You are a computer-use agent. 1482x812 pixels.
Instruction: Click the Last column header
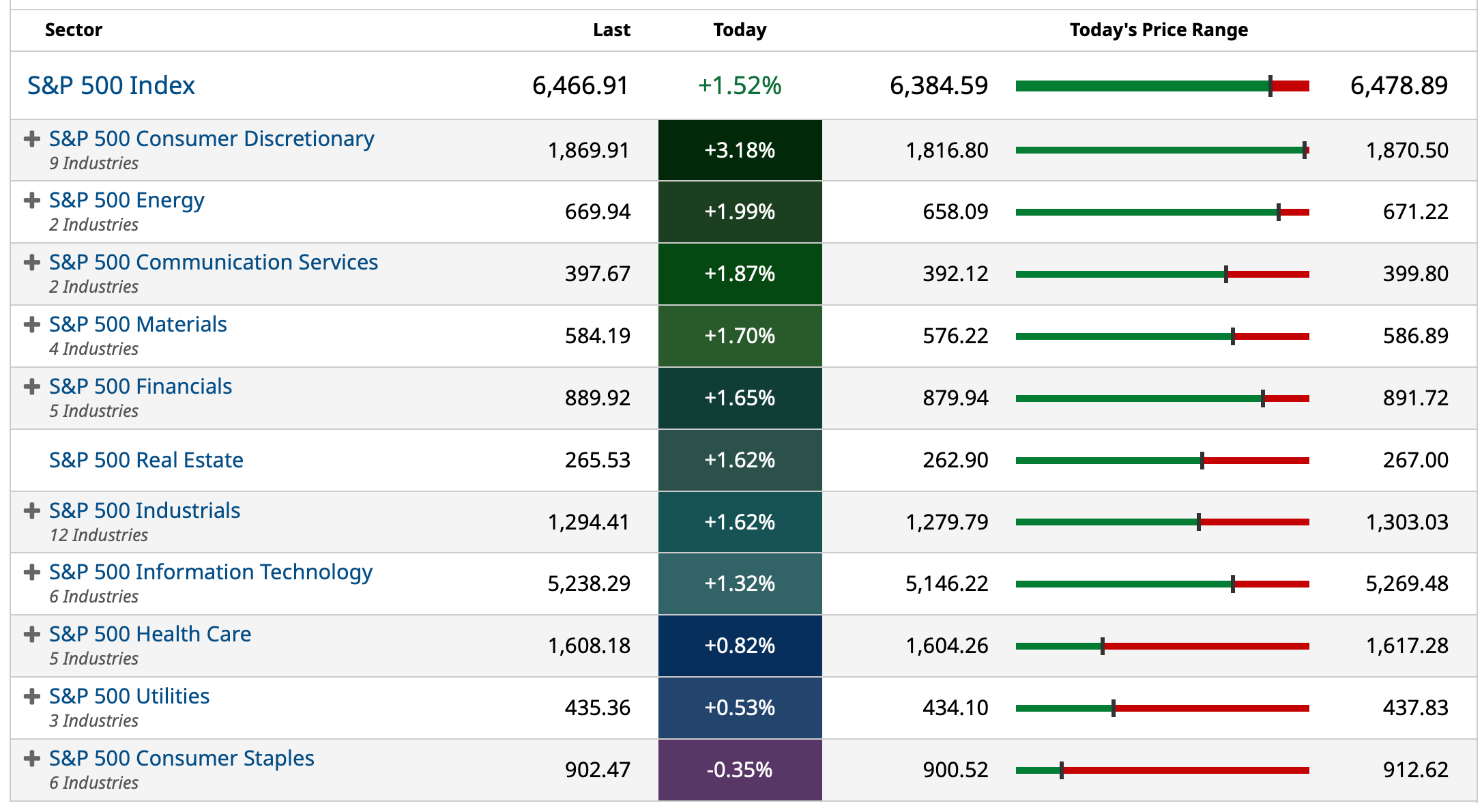click(x=611, y=30)
